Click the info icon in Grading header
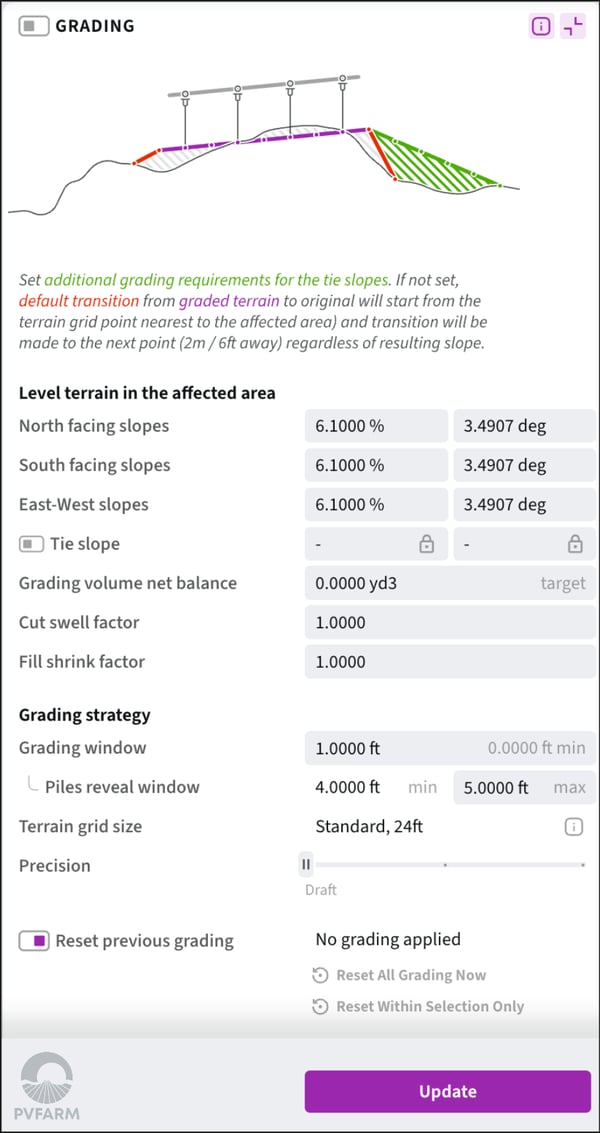Viewport: 600px width, 1133px height. click(x=540, y=27)
